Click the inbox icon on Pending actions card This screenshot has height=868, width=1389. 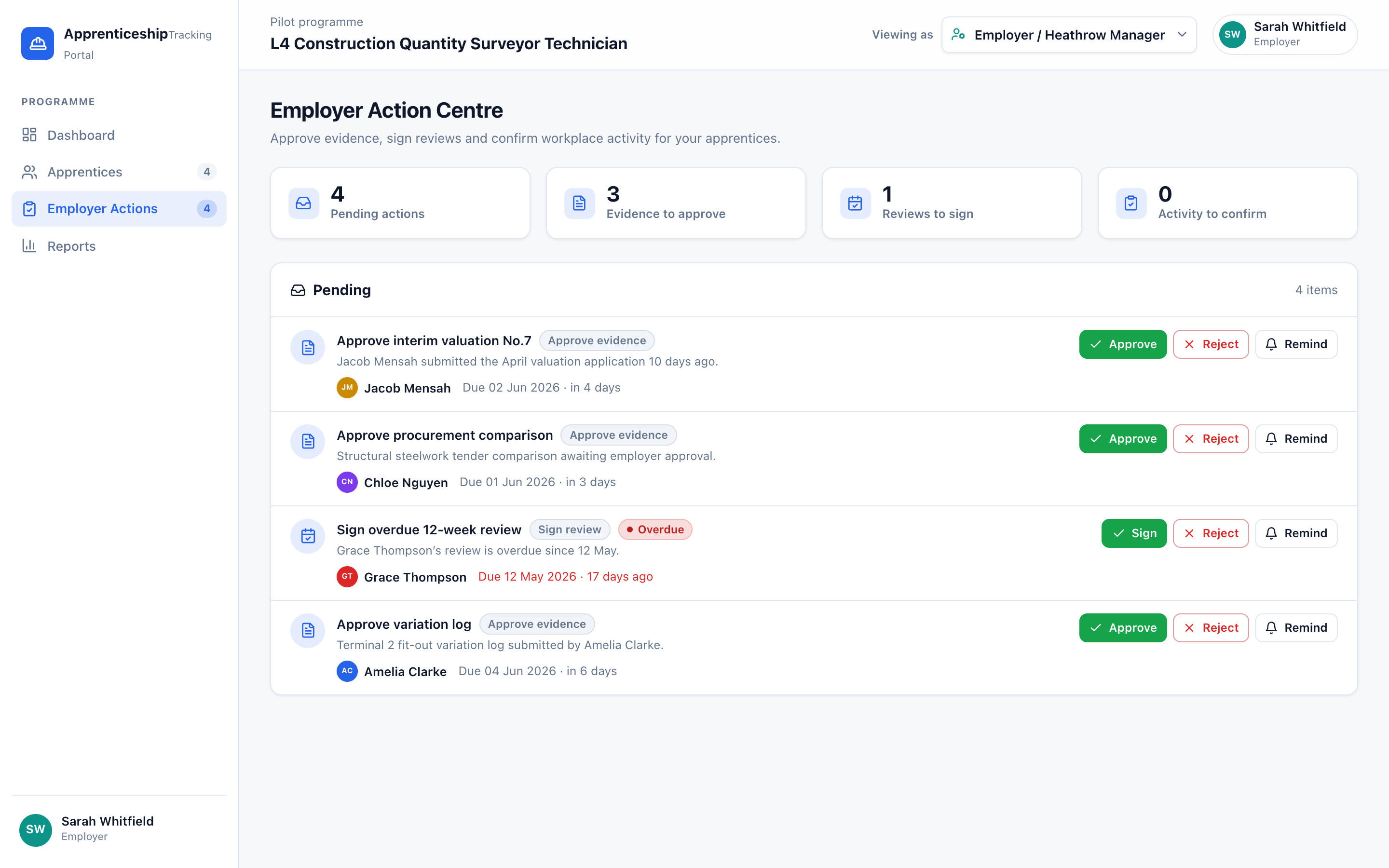tap(304, 203)
